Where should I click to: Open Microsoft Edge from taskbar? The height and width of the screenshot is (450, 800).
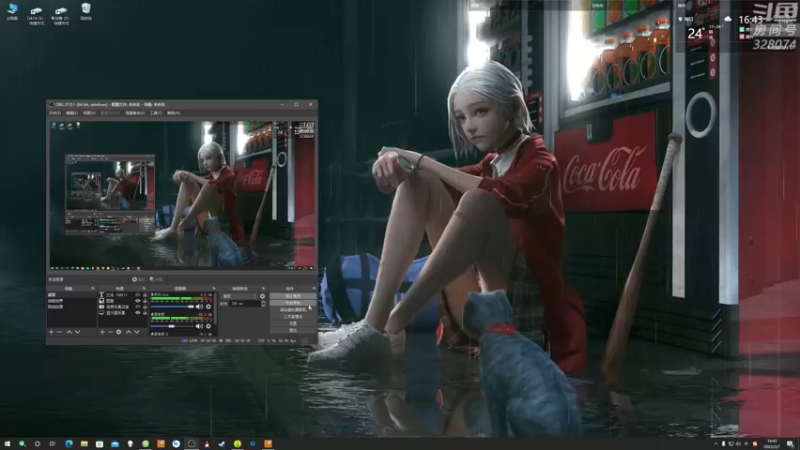click(x=69, y=444)
